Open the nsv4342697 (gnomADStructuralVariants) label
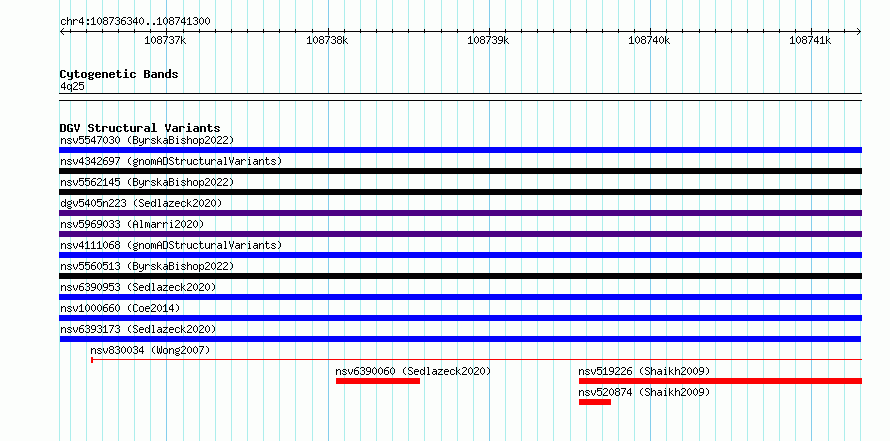The image size is (890, 441). [x=171, y=161]
